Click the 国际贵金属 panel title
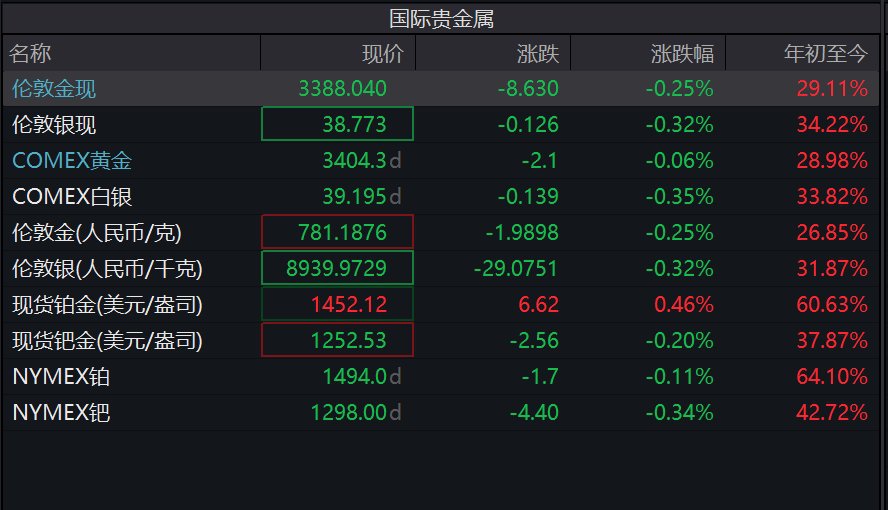The image size is (888, 510). [x=442, y=18]
